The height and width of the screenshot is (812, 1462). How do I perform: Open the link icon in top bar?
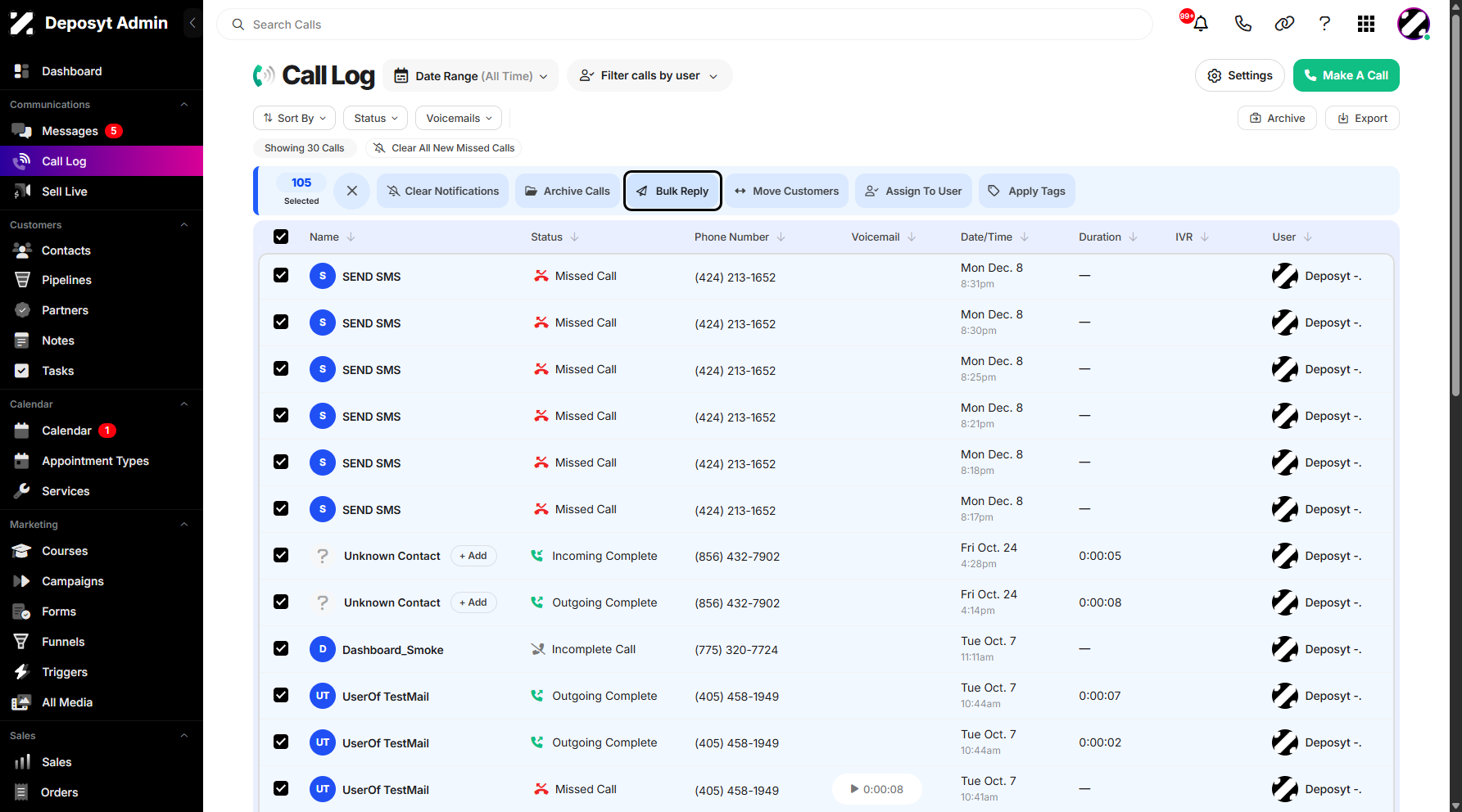(x=1284, y=24)
